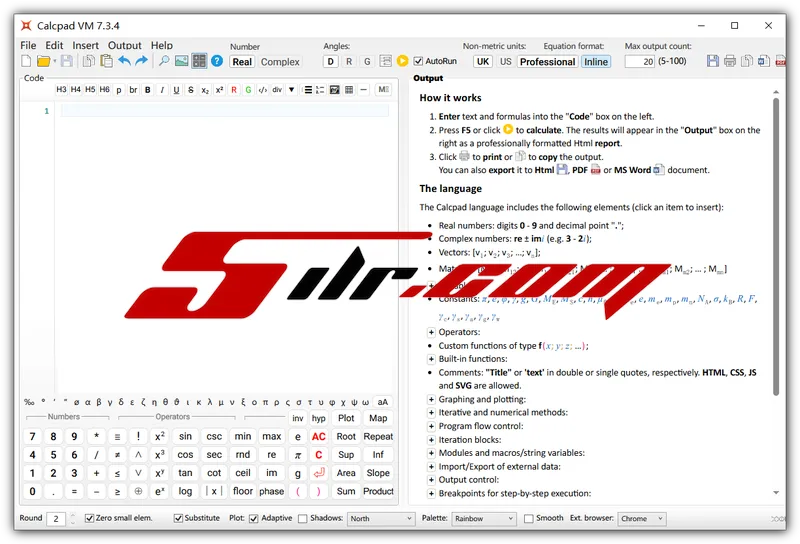The width and height of the screenshot is (800, 544).
Task: Insert subscript with x₂ button
Action: pyautogui.click(x=205, y=90)
